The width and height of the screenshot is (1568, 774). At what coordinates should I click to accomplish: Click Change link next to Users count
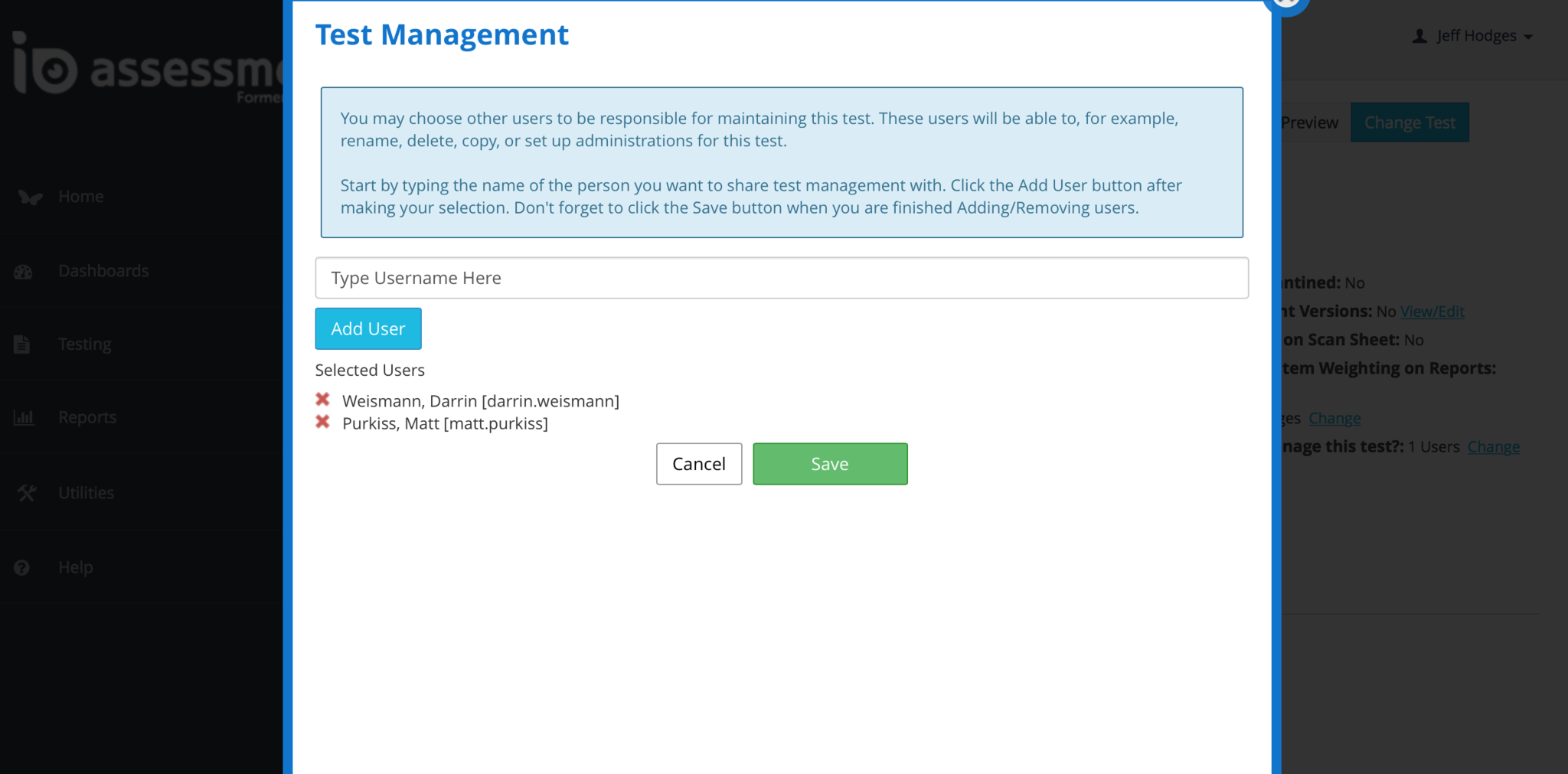tap(1493, 447)
